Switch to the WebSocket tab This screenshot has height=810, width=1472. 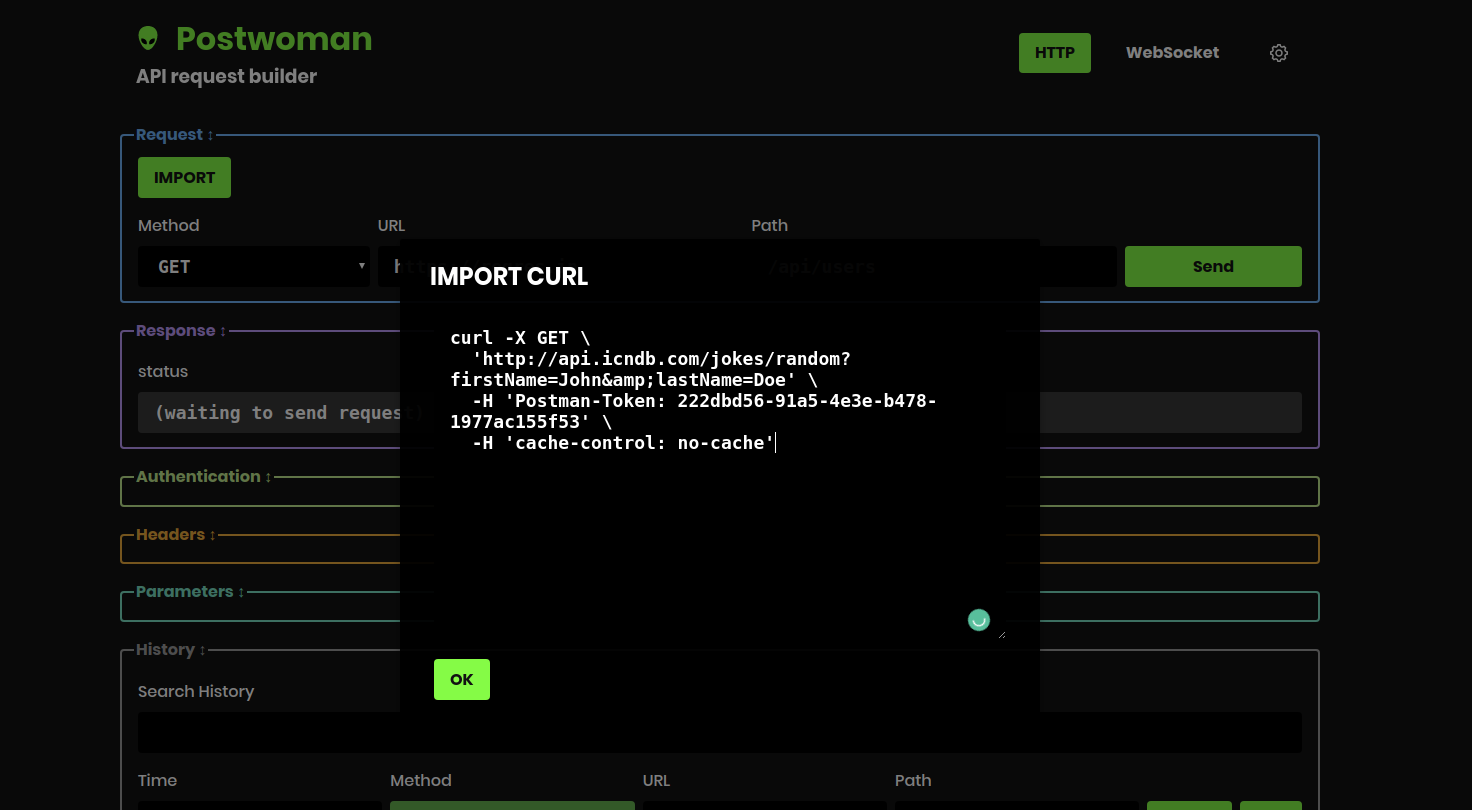[x=1172, y=53]
